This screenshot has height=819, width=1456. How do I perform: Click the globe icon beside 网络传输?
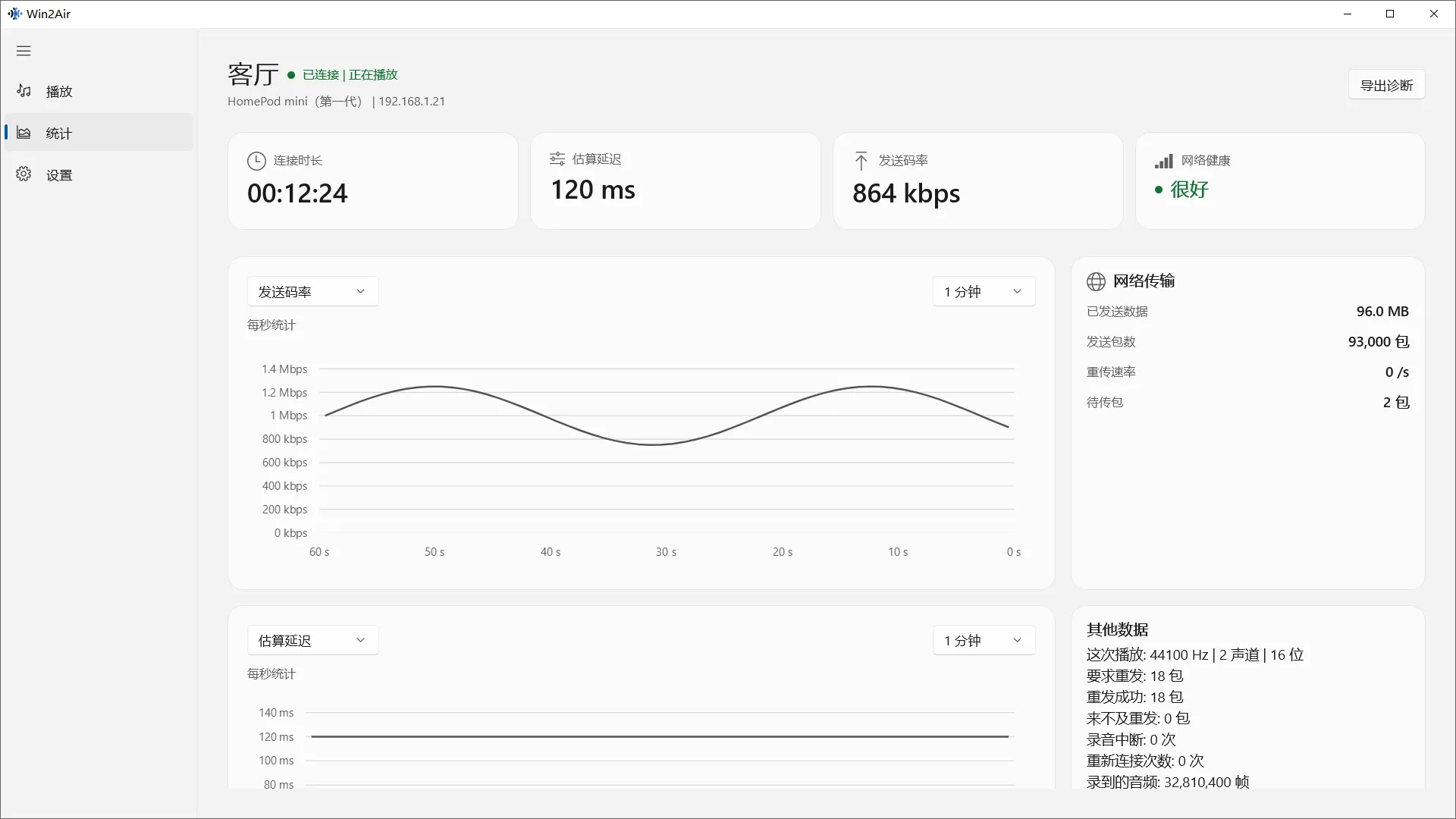point(1096,281)
